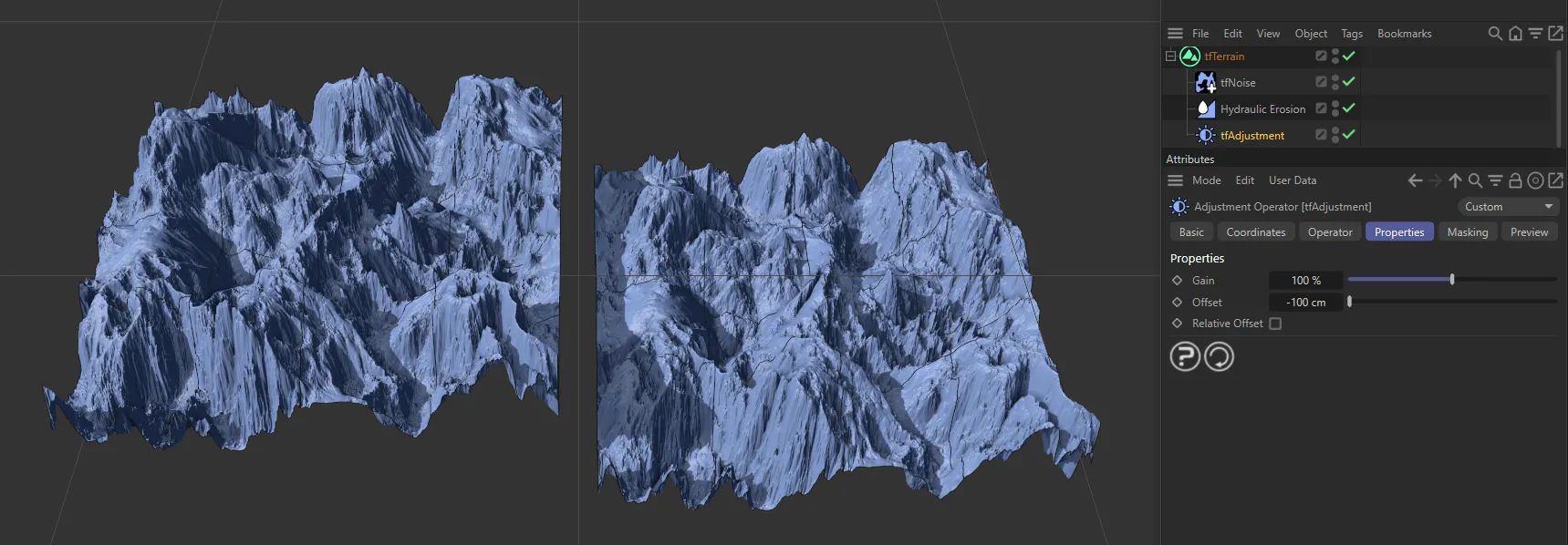
Task: Disable Hydraulic Erosion via its green checkmark
Action: [1349, 108]
